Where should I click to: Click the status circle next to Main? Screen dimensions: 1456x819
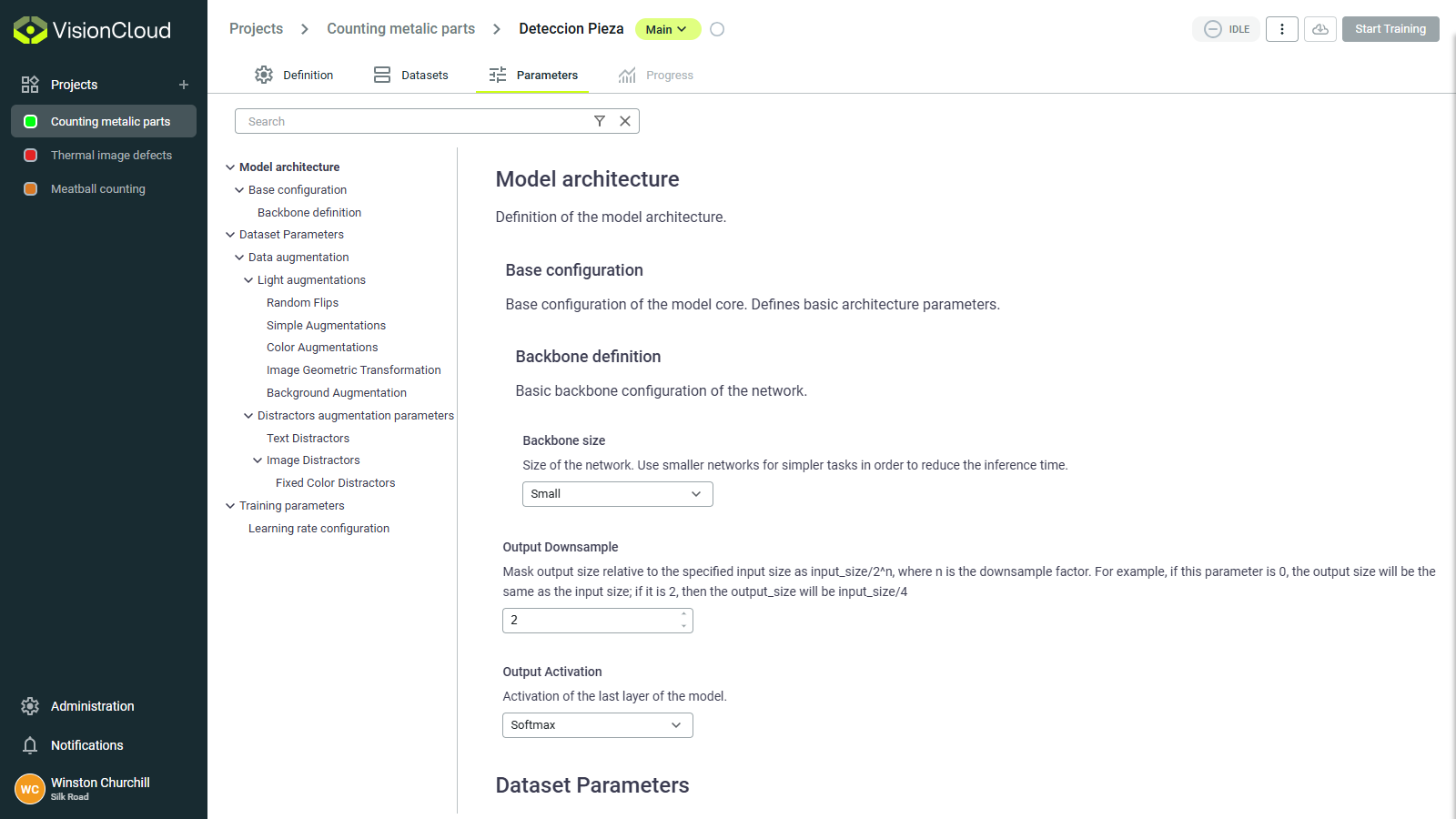coord(717,28)
